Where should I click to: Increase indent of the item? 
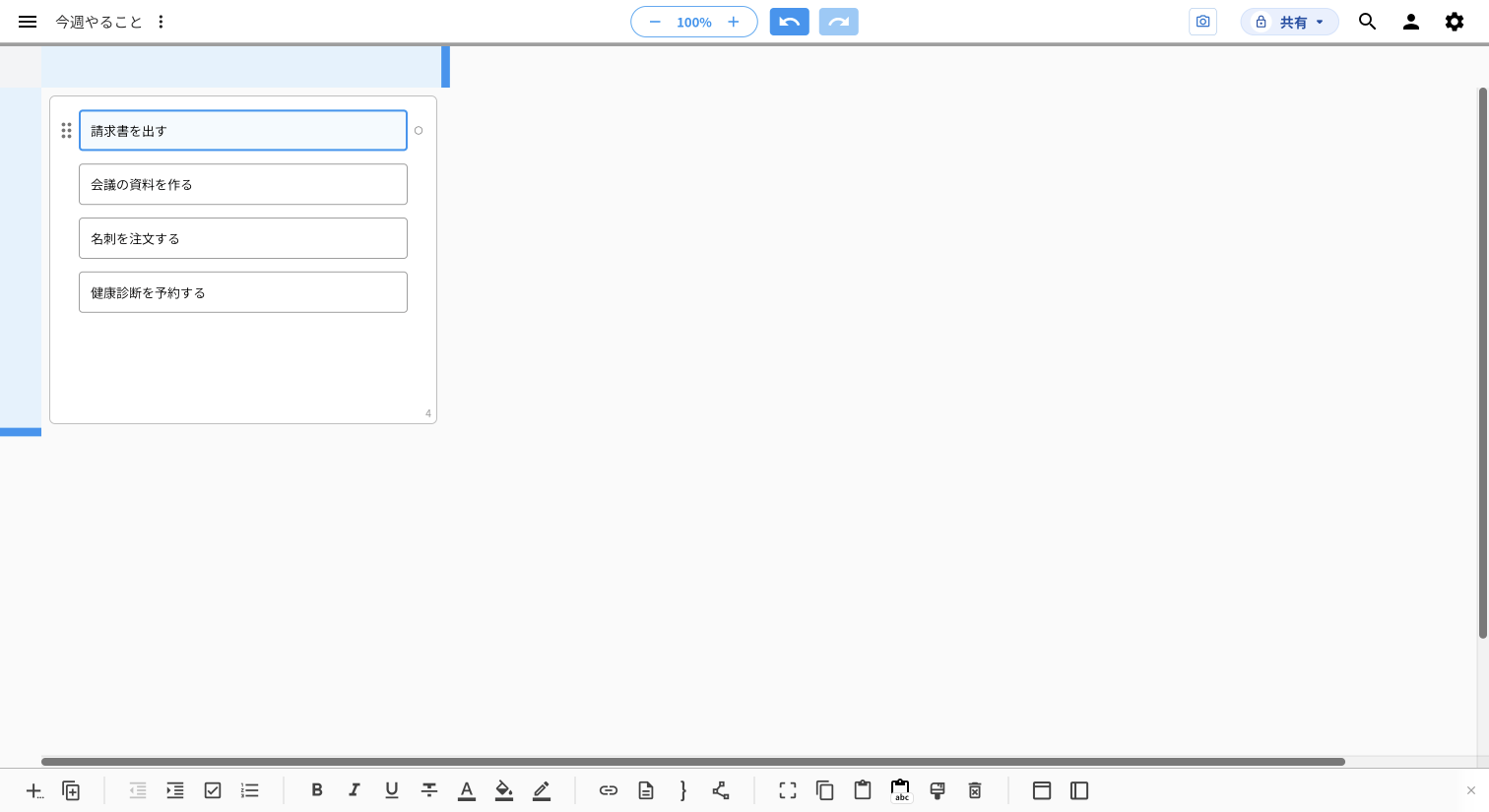pos(175,790)
